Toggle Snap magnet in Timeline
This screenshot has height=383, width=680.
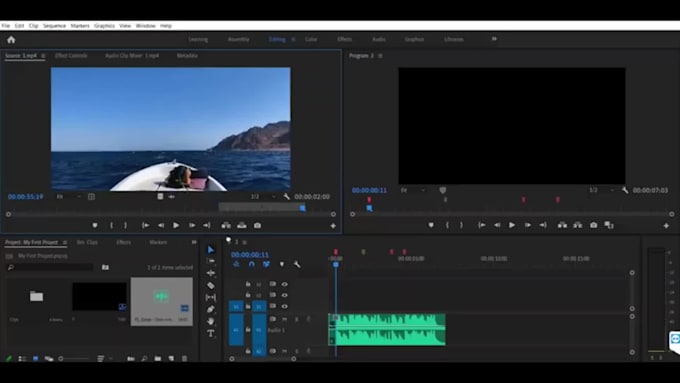[252, 264]
